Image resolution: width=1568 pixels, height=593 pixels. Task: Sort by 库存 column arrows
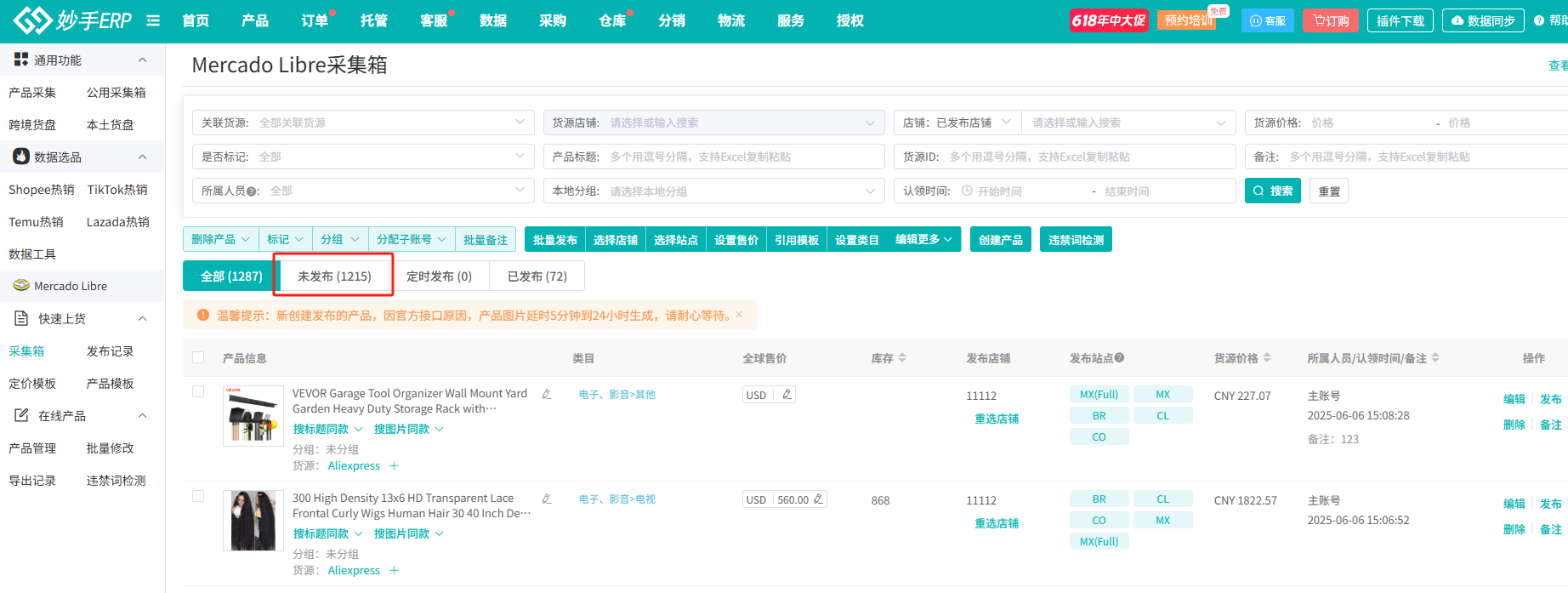pos(902,358)
